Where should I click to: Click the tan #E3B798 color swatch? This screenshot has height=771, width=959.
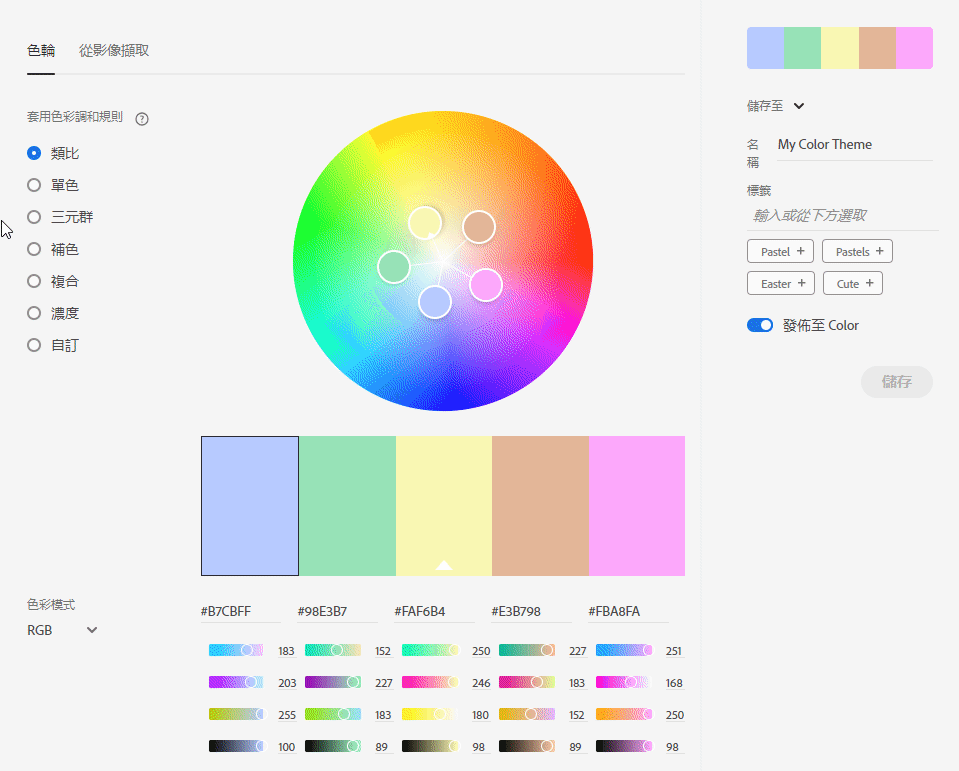coord(540,505)
